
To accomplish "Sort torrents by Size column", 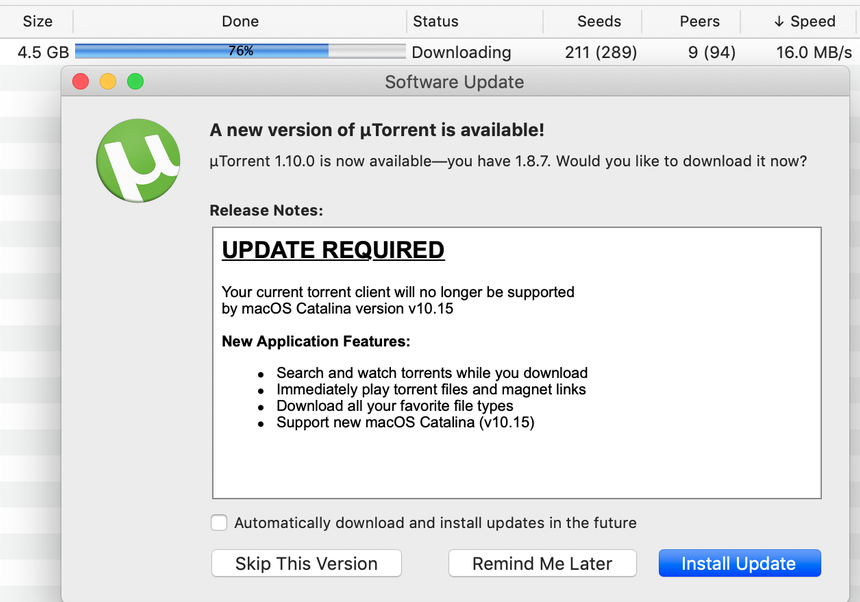I will point(37,21).
